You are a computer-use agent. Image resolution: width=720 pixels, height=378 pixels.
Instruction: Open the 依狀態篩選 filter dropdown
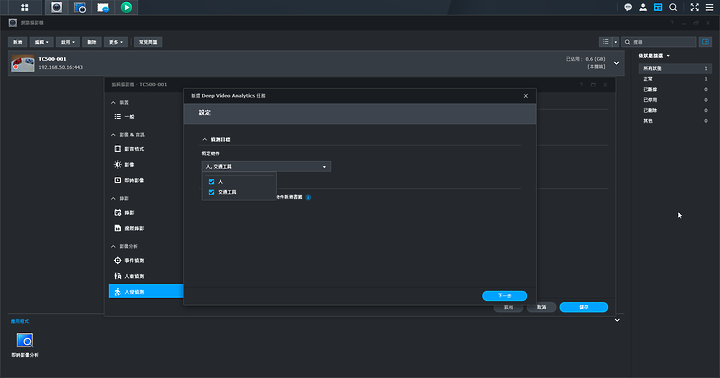coord(654,56)
